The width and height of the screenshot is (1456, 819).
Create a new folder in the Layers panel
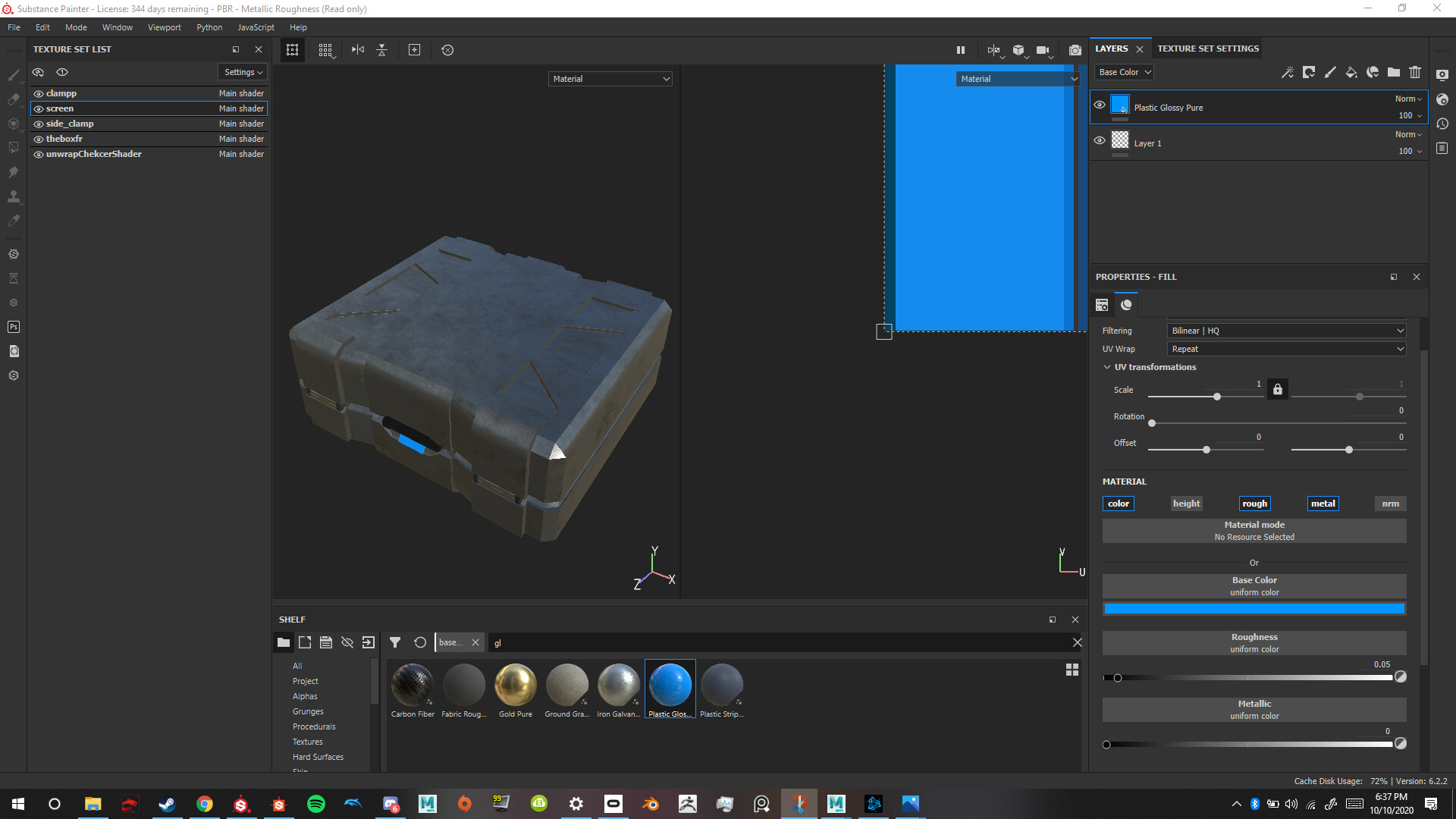click(1394, 72)
